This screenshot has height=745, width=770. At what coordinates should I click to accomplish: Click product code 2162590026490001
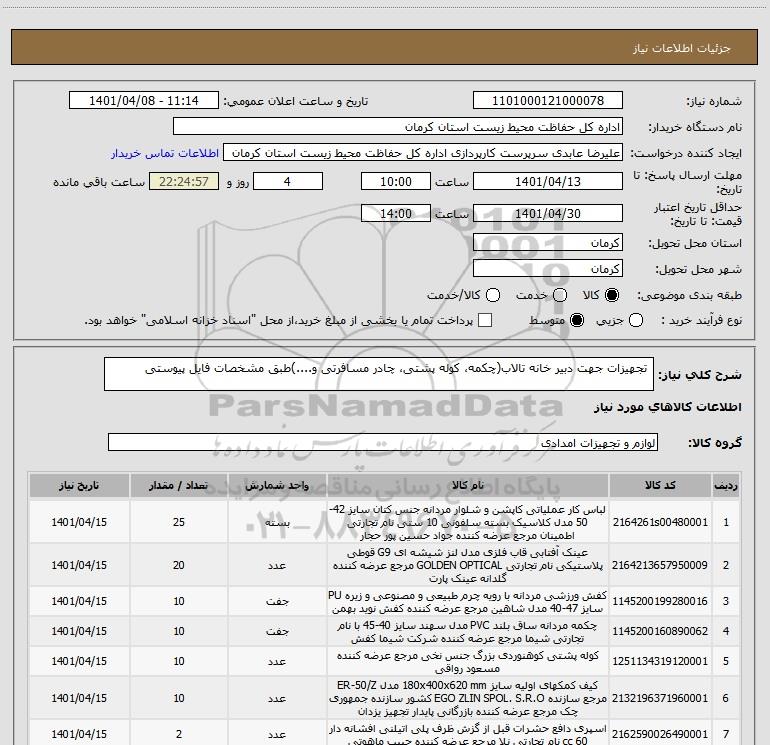coord(660,734)
